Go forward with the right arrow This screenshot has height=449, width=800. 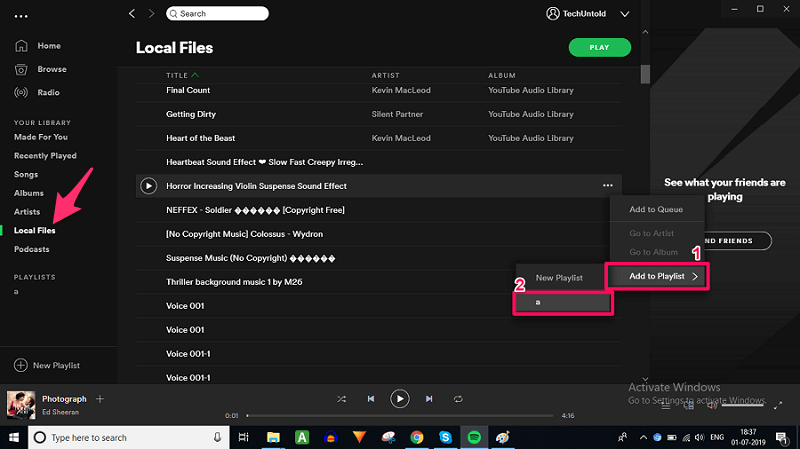coord(151,13)
